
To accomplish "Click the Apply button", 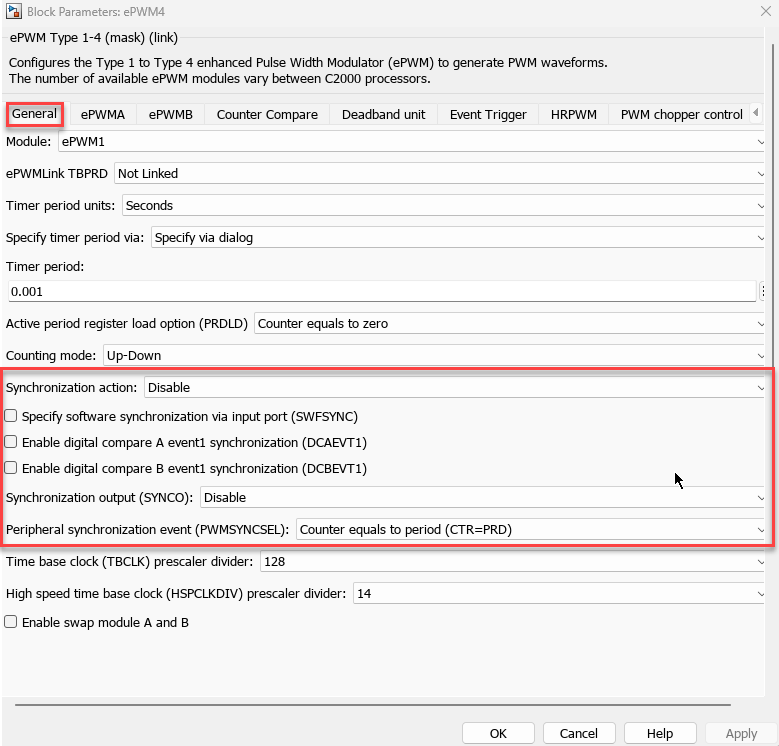I will coord(741,734).
